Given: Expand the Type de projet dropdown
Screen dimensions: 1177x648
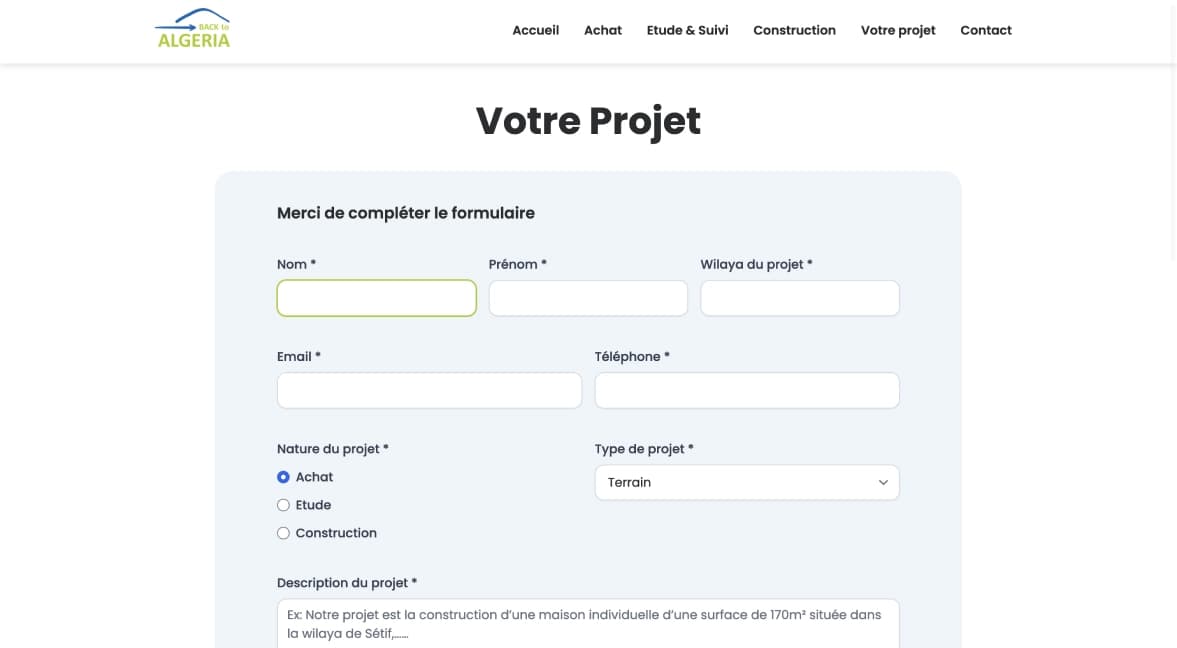Looking at the screenshot, I should 747,482.
